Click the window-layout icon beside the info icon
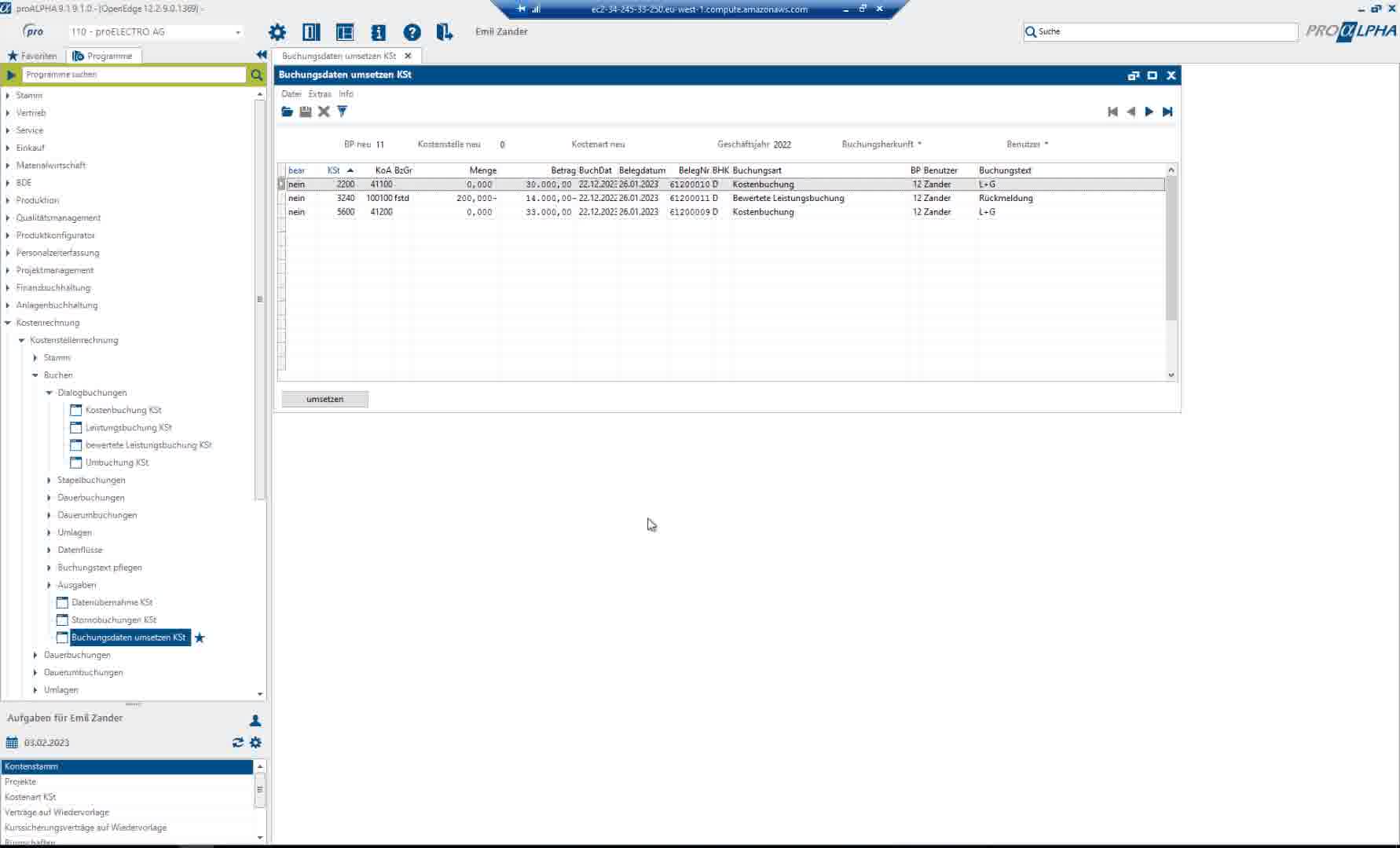 point(345,32)
